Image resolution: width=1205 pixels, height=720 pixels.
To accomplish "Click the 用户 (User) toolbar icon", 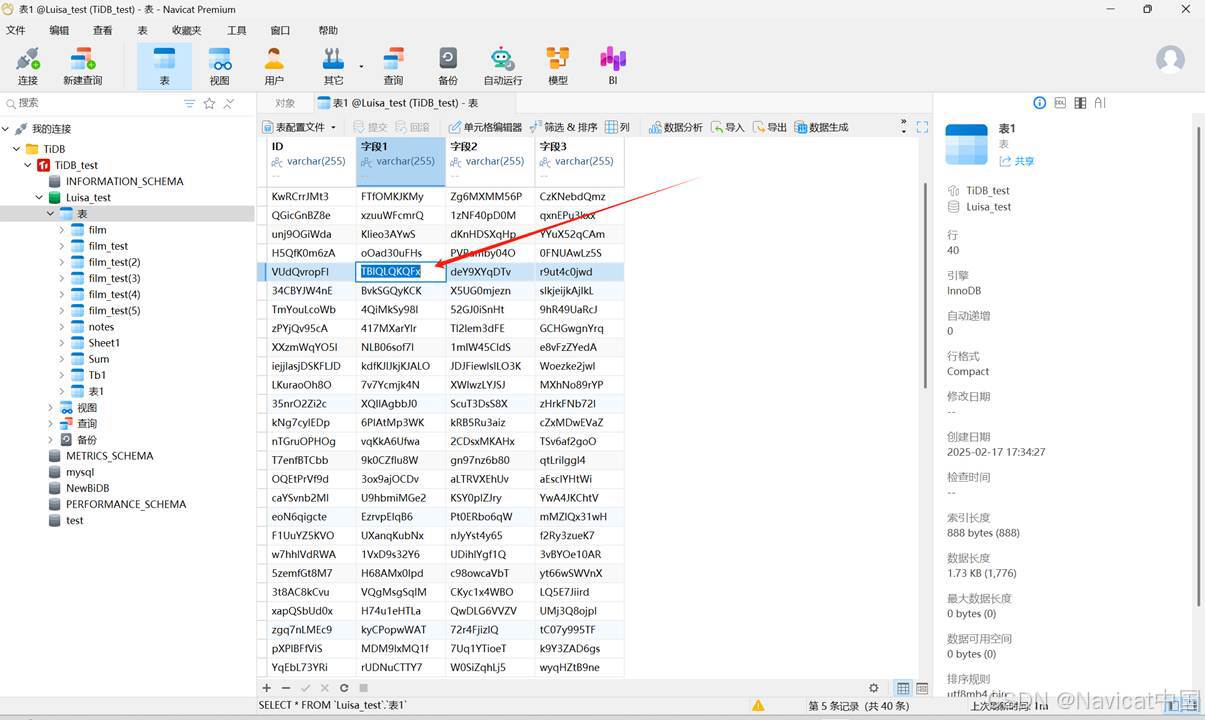I will 274,66.
